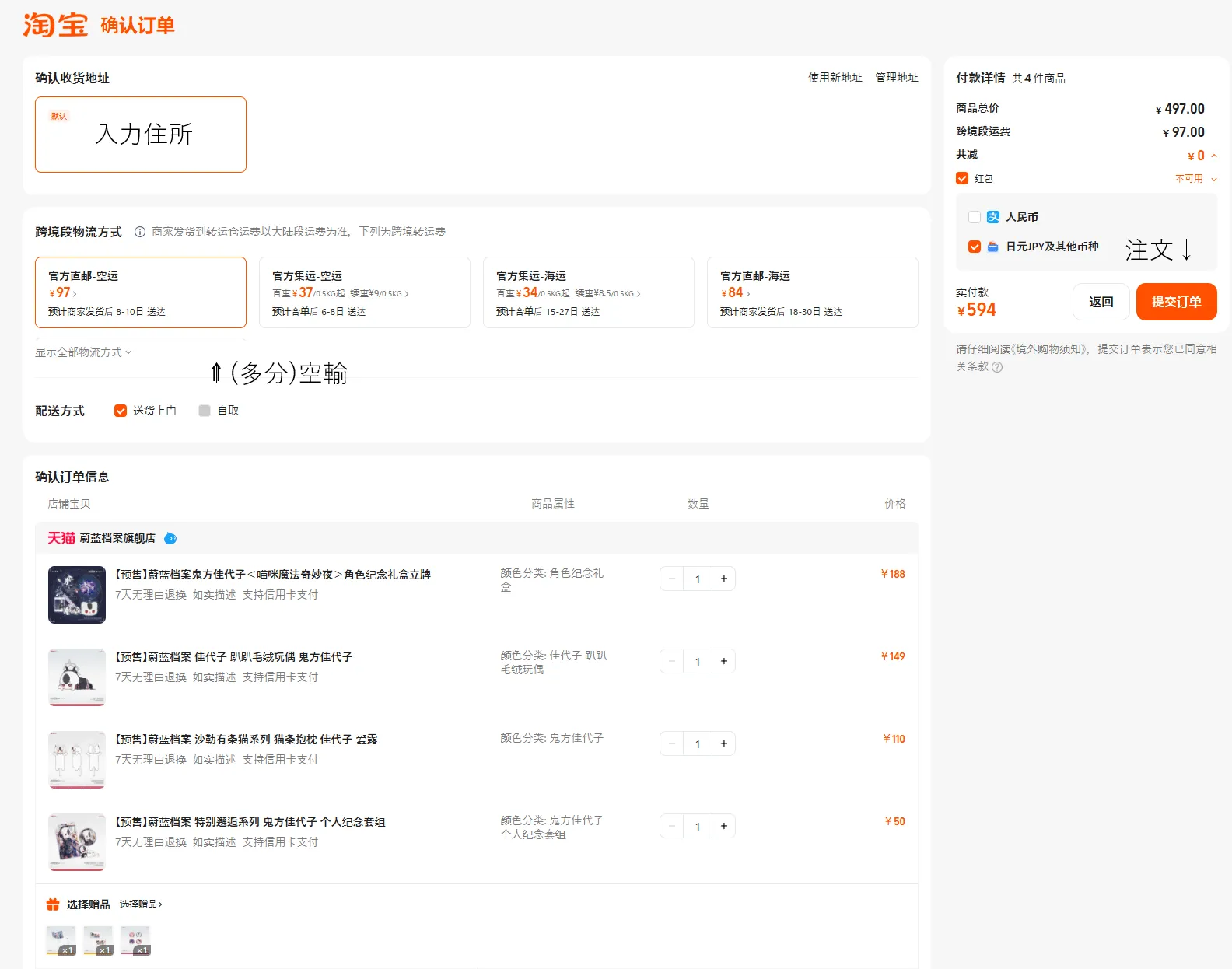This screenshot has width=1232, height=969.
Task: Click the help icon after 关条款
Action: point(997,367)
